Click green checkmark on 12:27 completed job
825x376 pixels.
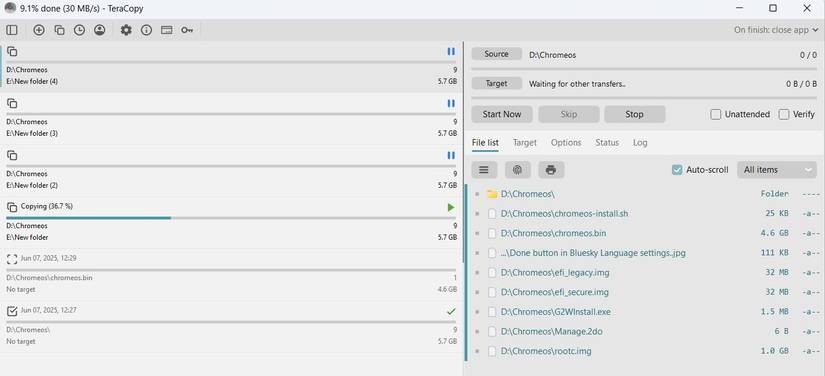pos(451,311)
